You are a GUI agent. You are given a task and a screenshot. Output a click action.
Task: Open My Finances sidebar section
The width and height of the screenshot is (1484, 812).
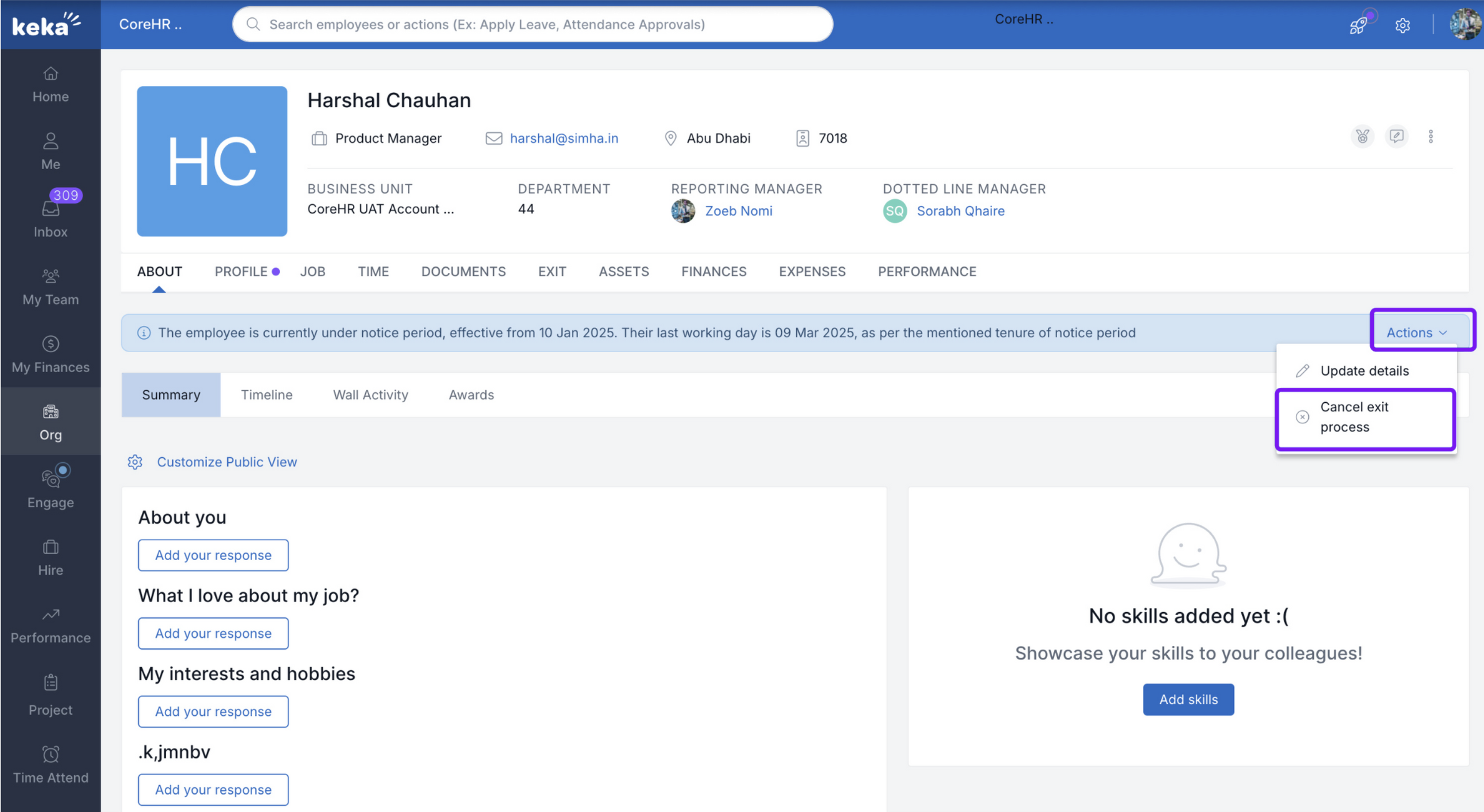click(51, 354)
